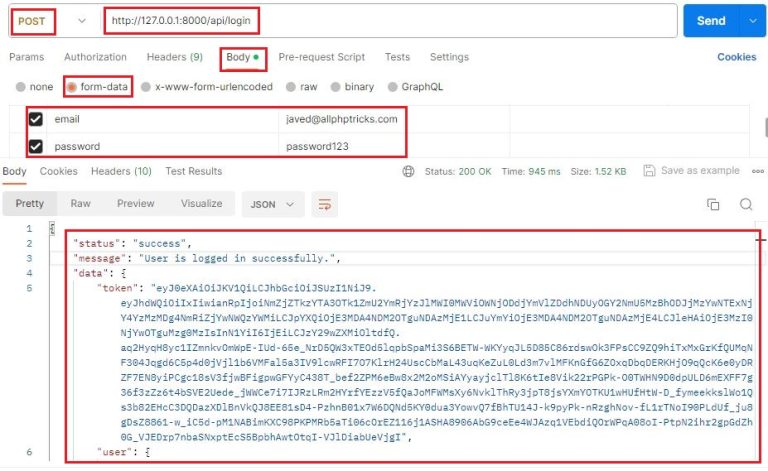The width and height of the screenshot is (768, 471).
Task: Open the Cookies link
Action: (737, 57)
